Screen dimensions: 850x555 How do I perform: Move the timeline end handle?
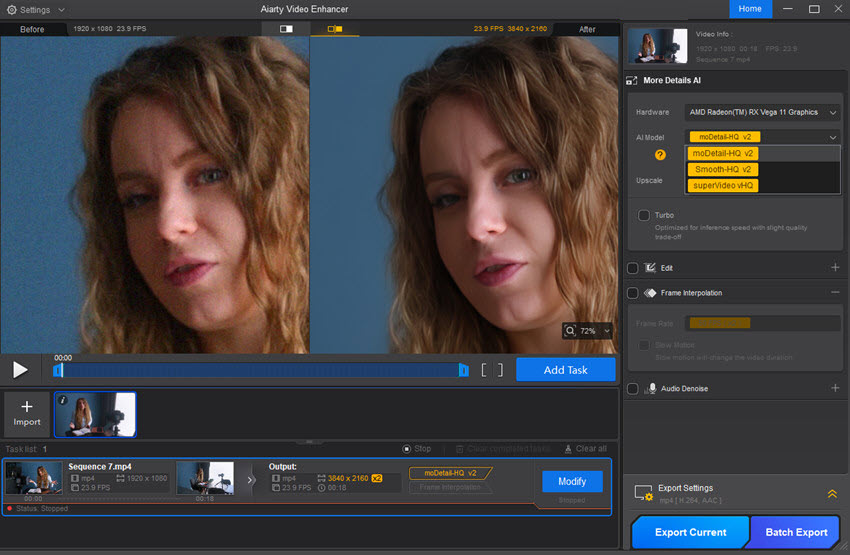463,370
